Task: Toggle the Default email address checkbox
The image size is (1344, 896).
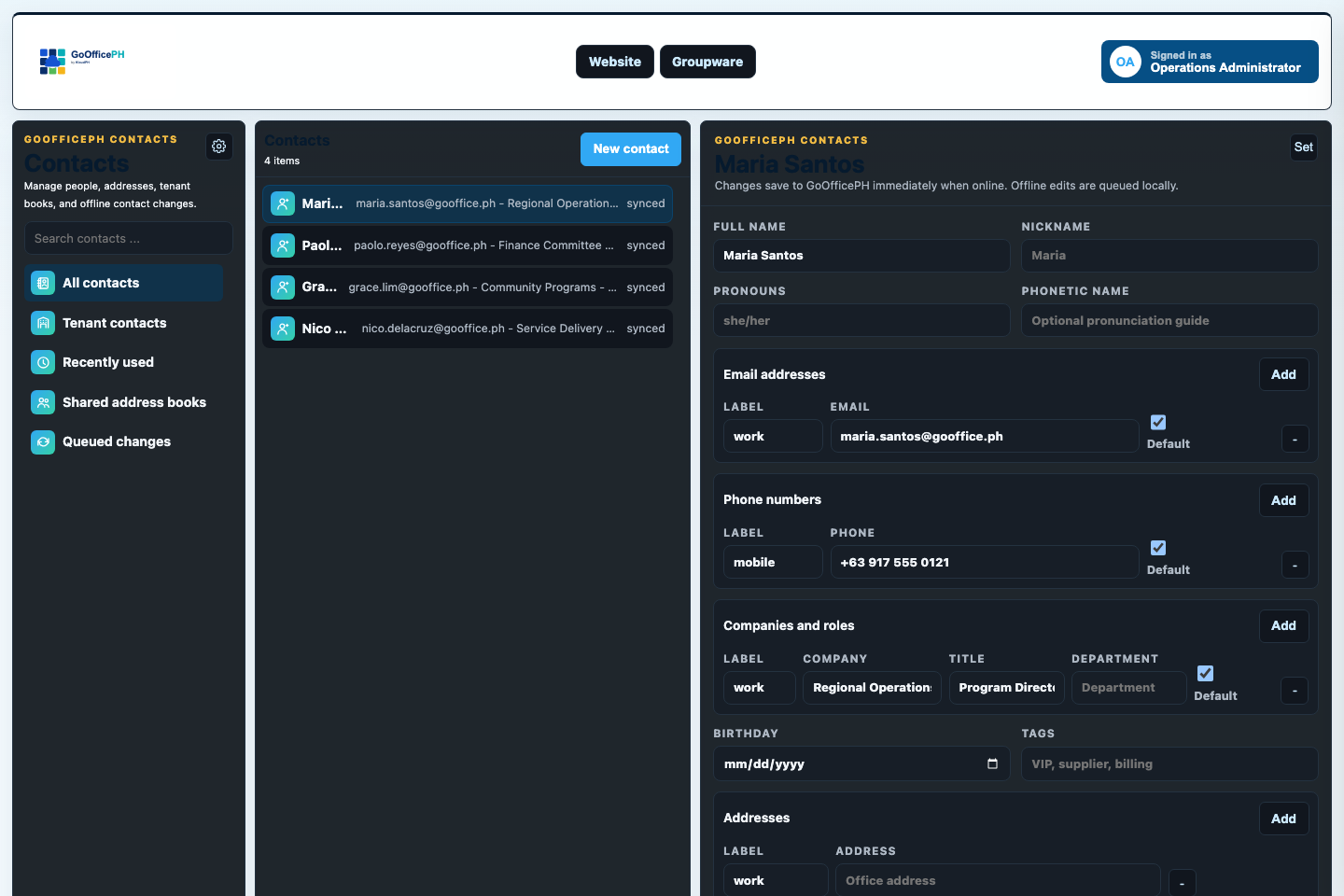Action: click(x=1158, y=422)
